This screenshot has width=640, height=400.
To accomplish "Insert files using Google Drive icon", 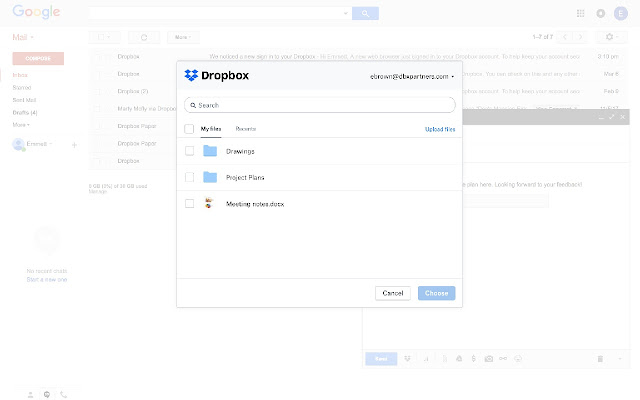I will [x=459, y=359].
